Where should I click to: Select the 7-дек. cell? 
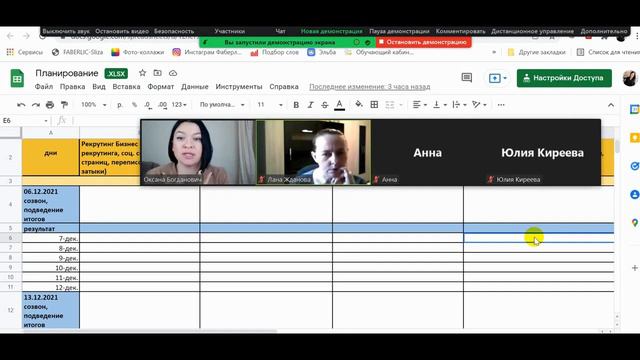(51, 238)
